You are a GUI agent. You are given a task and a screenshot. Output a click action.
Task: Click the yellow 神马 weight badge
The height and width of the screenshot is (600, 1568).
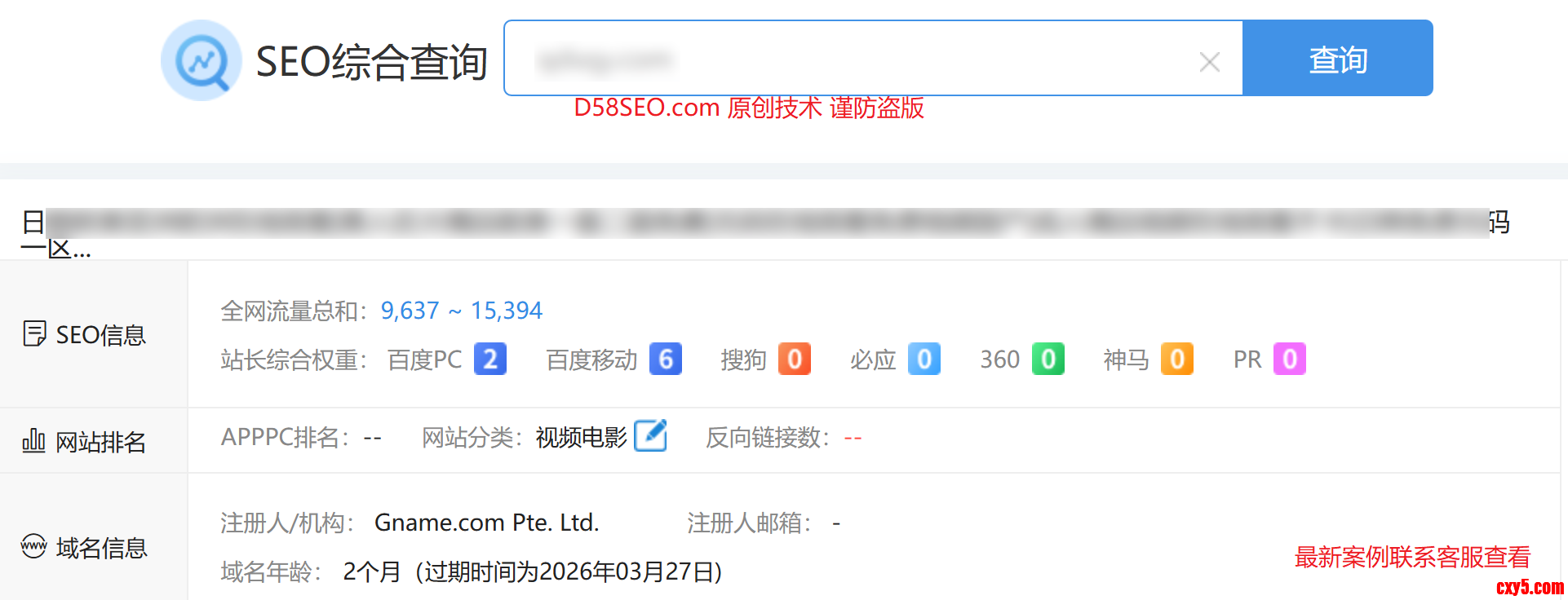coord(1177,360)
